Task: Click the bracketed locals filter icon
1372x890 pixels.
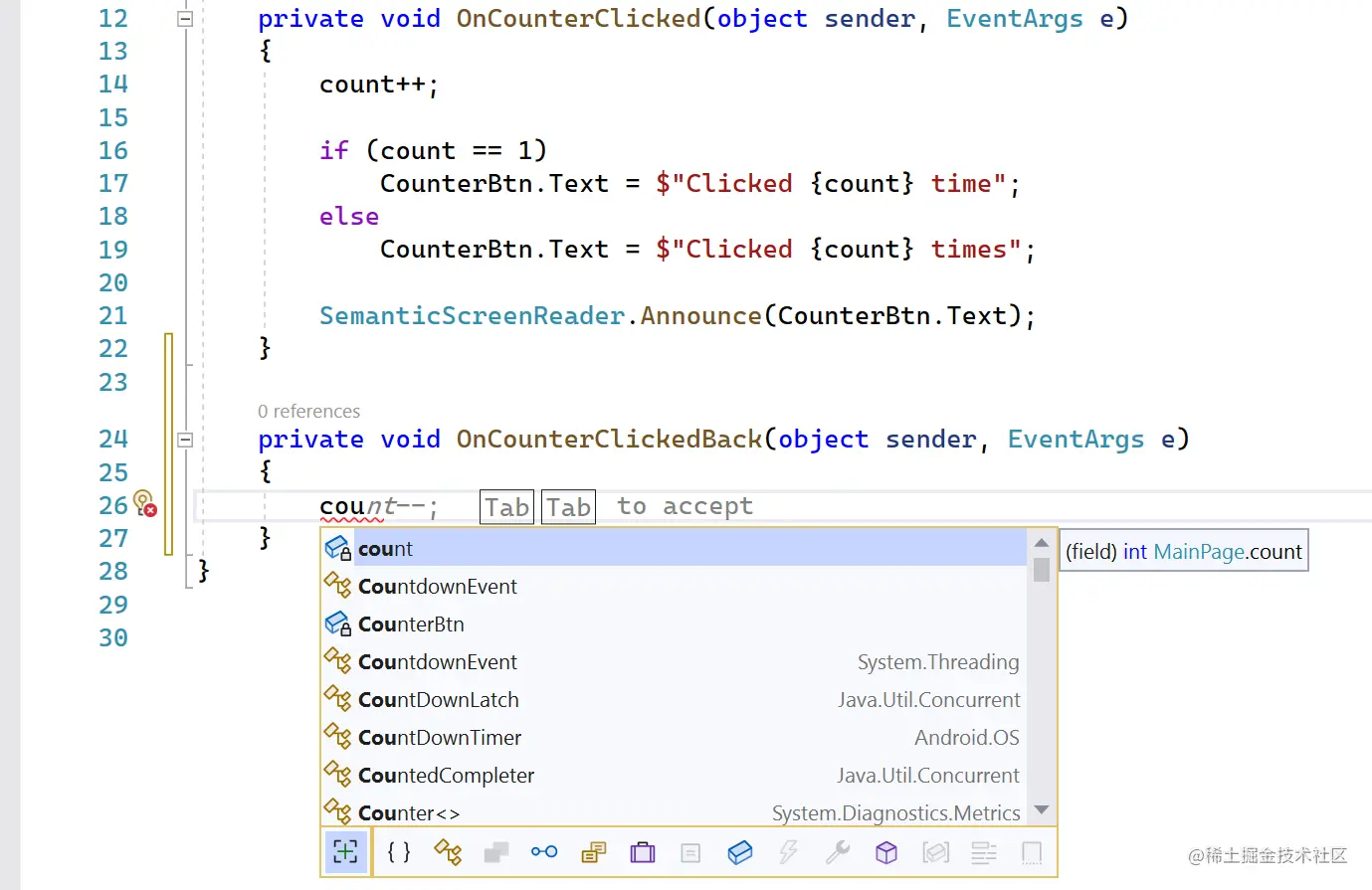Action: tap(935, 852)
